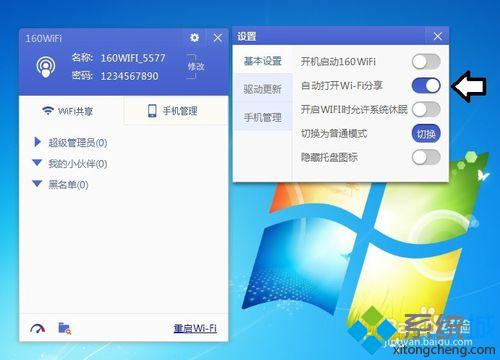Screen dimensions: 500x360
Task: Click the WiFi name 160WIFI_5577
Action: (133, 58)
